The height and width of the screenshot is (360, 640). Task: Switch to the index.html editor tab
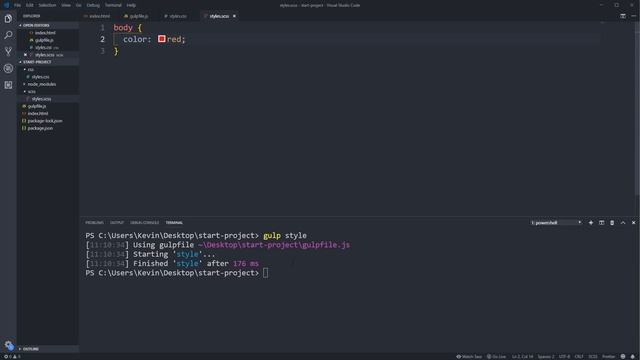point(99,16)
